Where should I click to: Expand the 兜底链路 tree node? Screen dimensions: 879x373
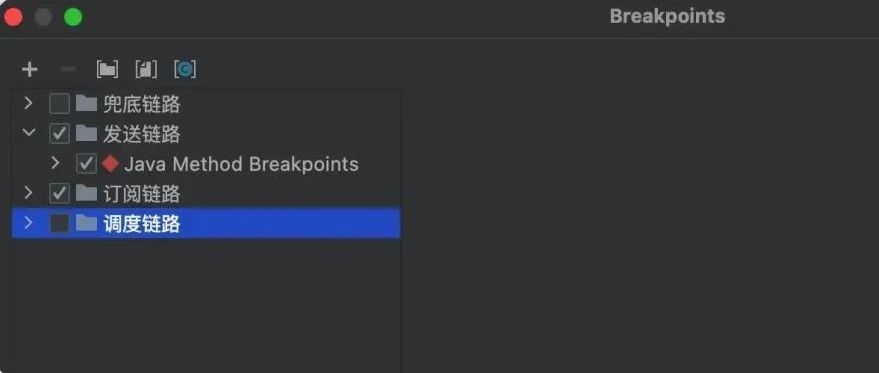pos(28,103)
